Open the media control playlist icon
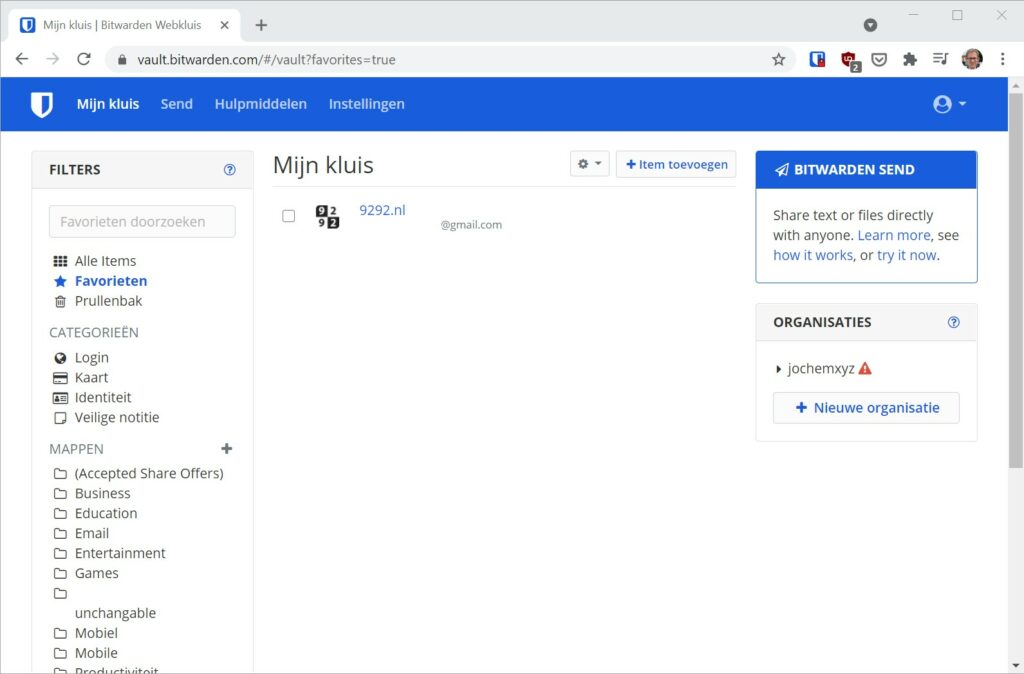The height and width of the screenshot is (674, 1024). click(x=940, y=59)
